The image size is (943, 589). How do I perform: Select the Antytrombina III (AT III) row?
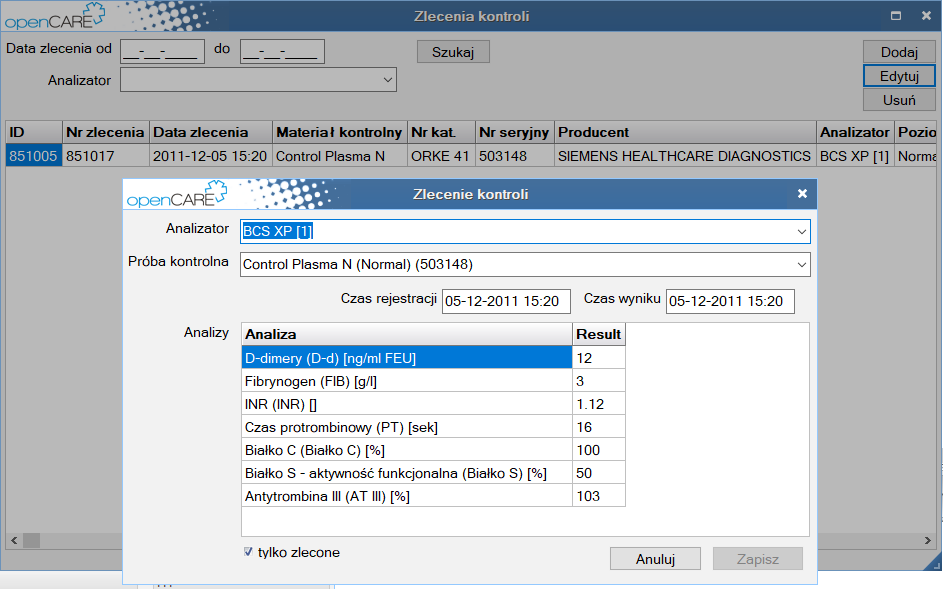pyautogui.click(x=407, y=496)
